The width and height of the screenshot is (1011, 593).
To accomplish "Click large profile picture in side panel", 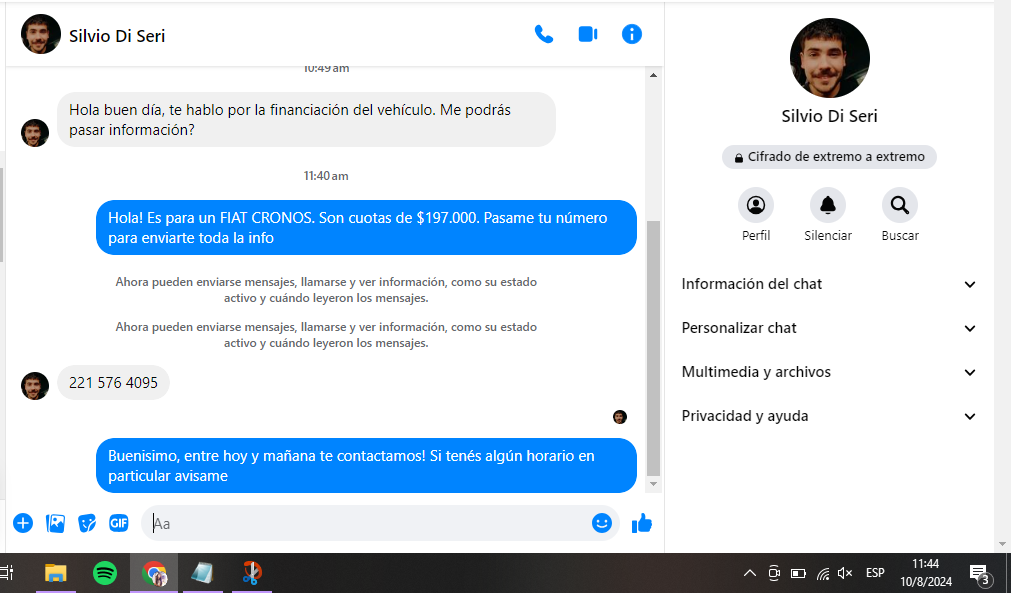I will pyautogui.click(x=829, y=58).
